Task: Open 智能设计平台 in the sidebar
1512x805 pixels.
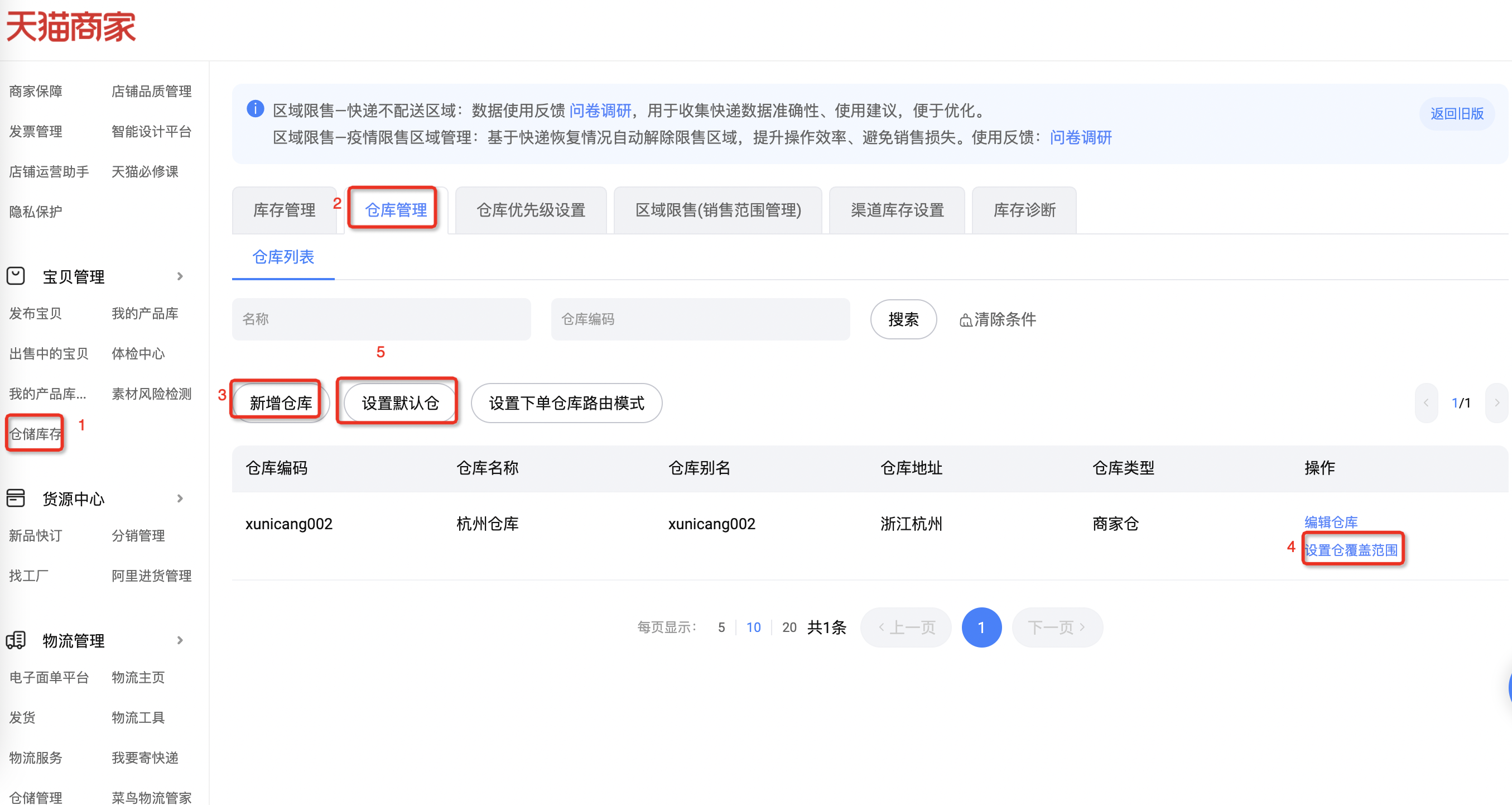Action: click(151, 131)
